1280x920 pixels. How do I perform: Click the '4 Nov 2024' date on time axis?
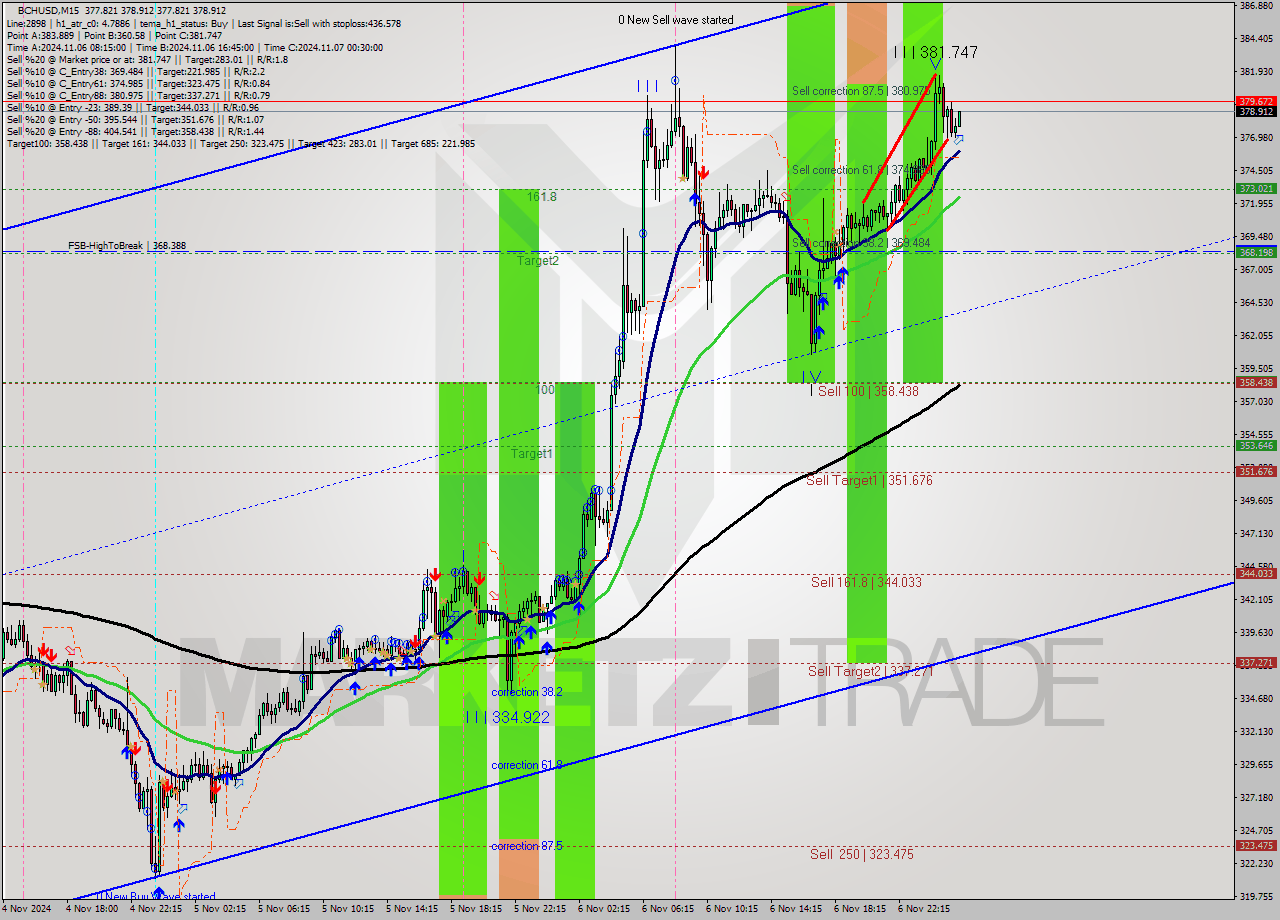26,909
